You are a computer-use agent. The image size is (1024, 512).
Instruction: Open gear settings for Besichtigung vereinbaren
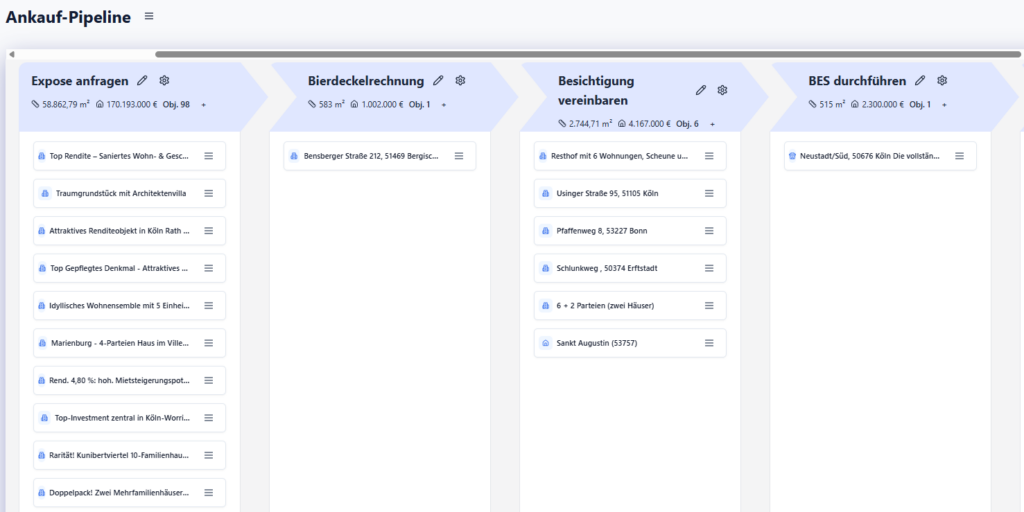click(x=723, y=90)
